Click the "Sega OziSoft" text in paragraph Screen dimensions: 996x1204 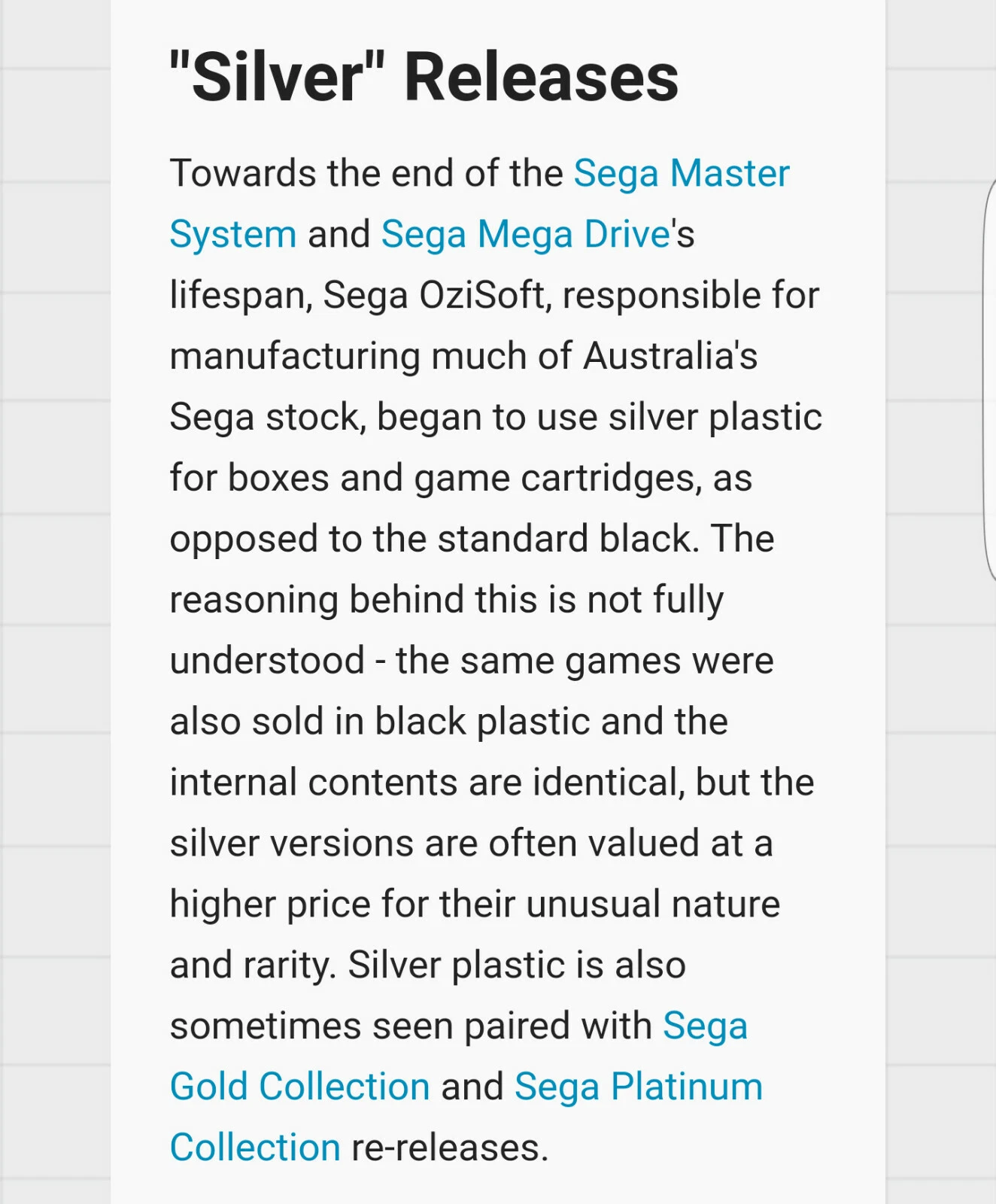(434, 295)
